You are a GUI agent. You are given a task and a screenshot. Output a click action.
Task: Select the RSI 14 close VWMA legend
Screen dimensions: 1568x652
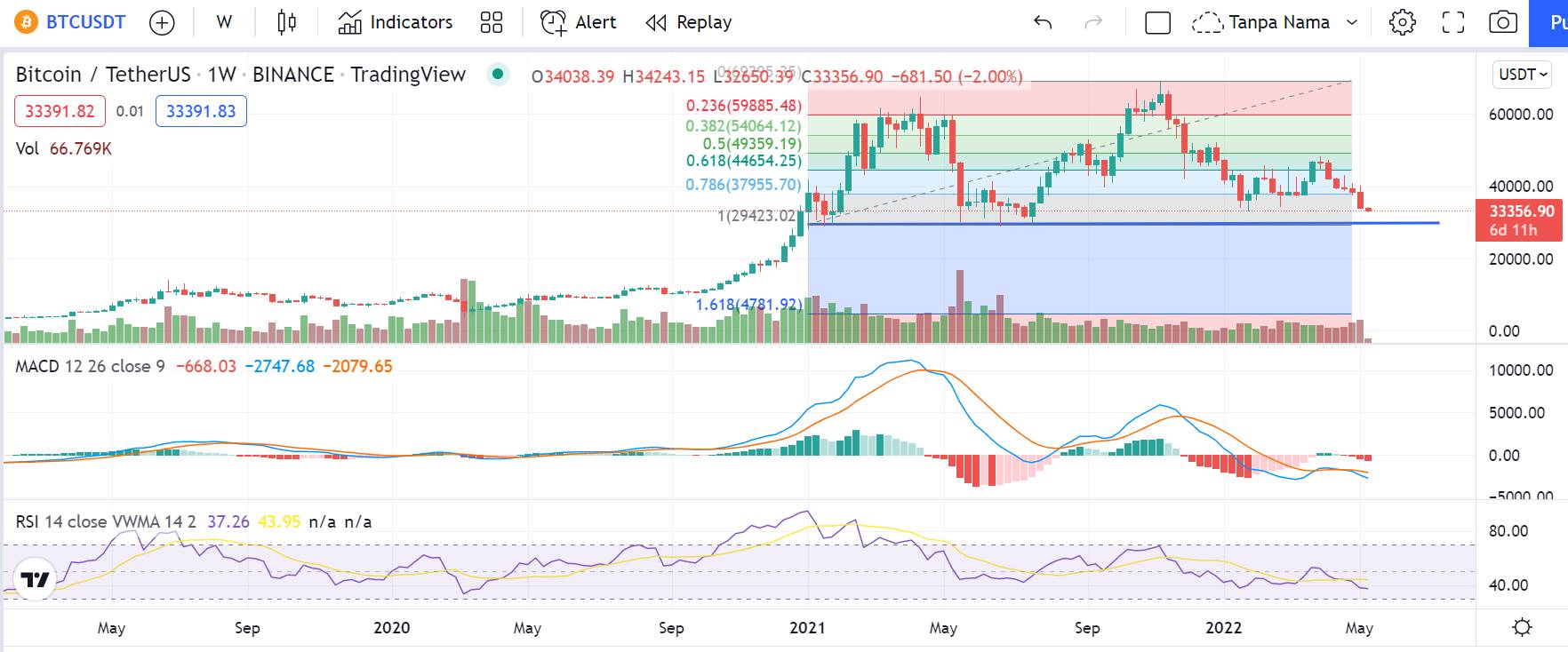(106, 521)
